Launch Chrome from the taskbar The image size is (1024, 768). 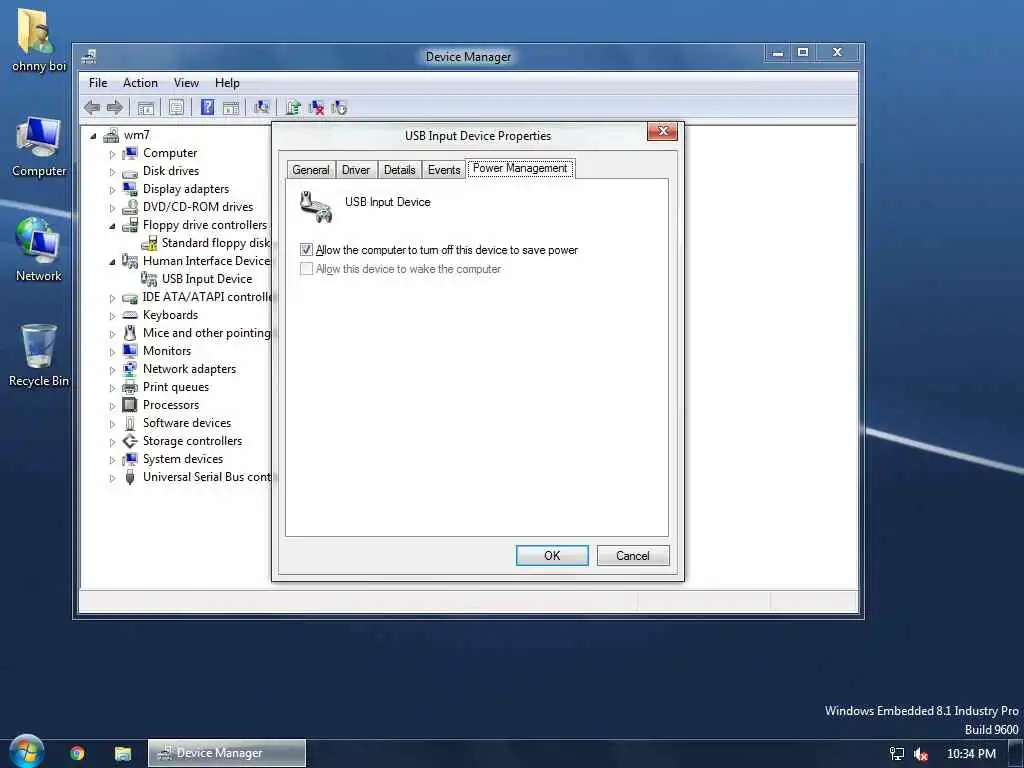point(77,753)
